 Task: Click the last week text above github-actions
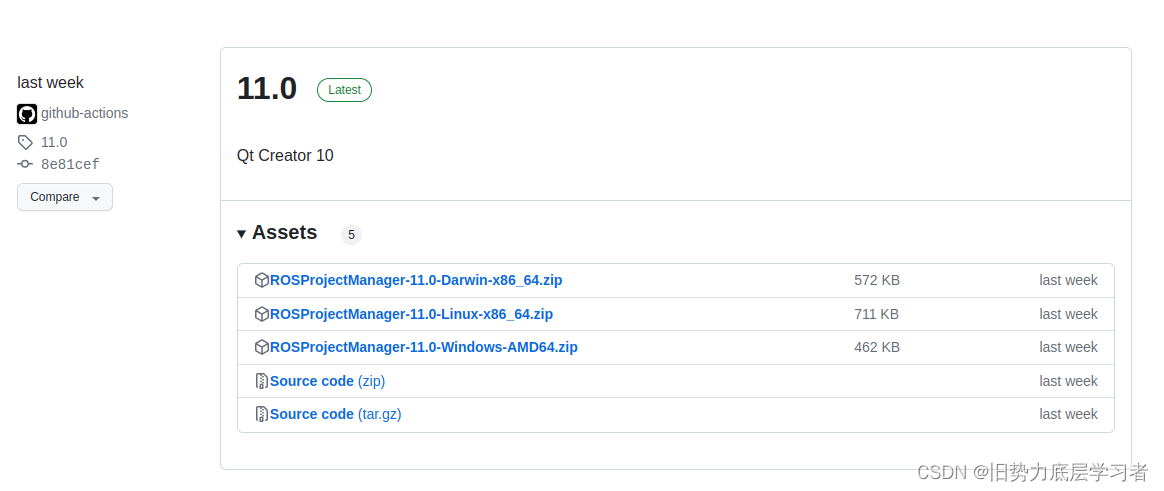point(50,82)
